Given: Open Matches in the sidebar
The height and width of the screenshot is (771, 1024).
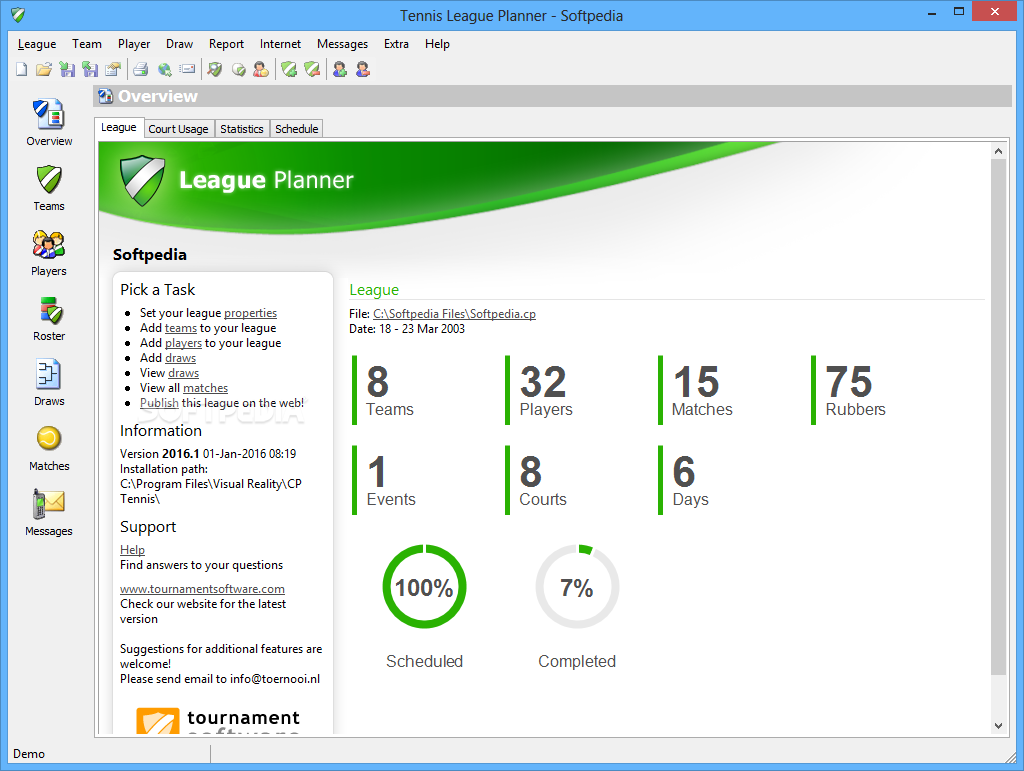Looking at the screenshot, I should [x=49, y=448].
